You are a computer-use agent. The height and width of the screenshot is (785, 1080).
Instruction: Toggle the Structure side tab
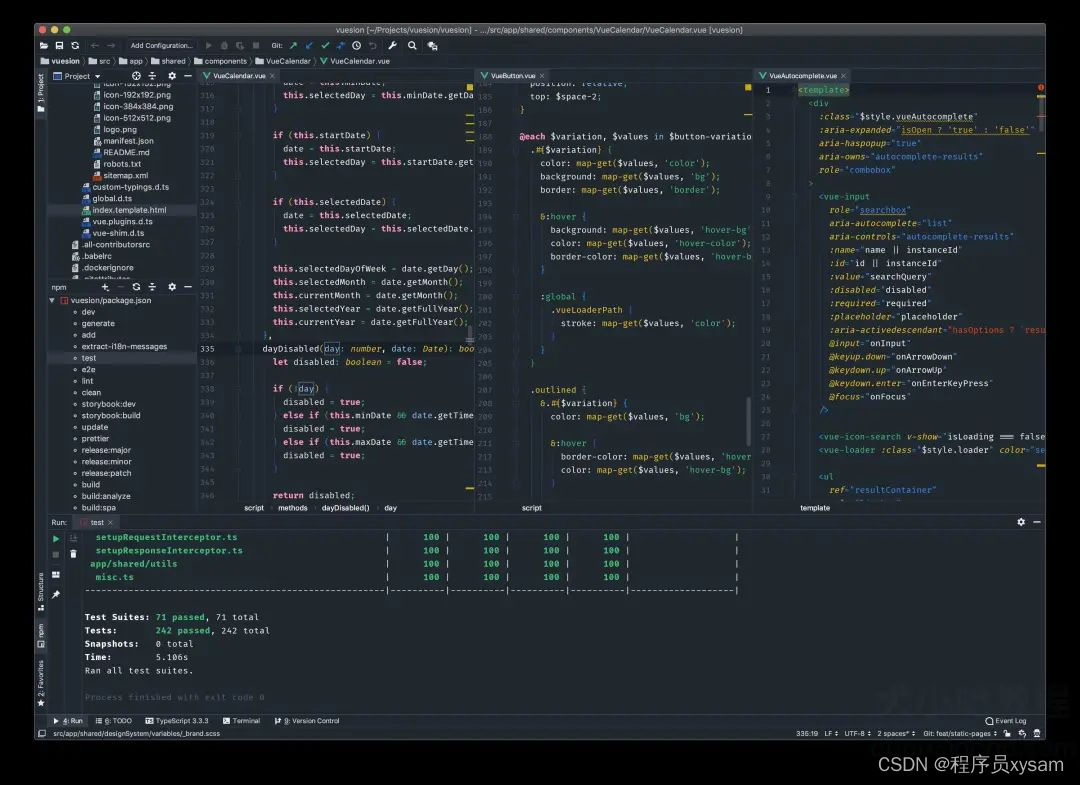[x=41, y=591]
